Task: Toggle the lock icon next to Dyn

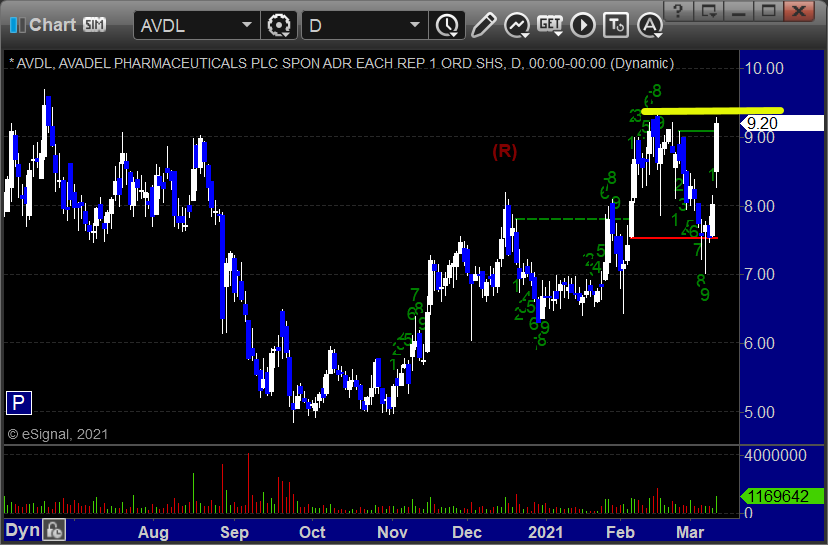Action: coord(54,530)
